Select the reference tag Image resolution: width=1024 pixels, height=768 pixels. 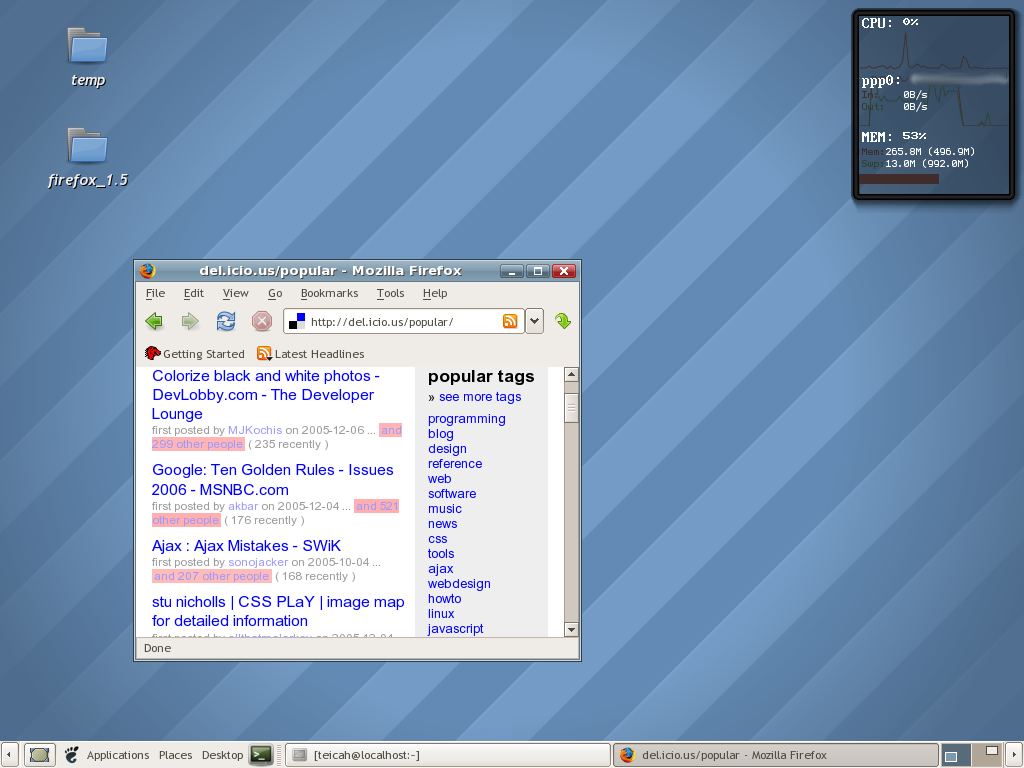455,464
